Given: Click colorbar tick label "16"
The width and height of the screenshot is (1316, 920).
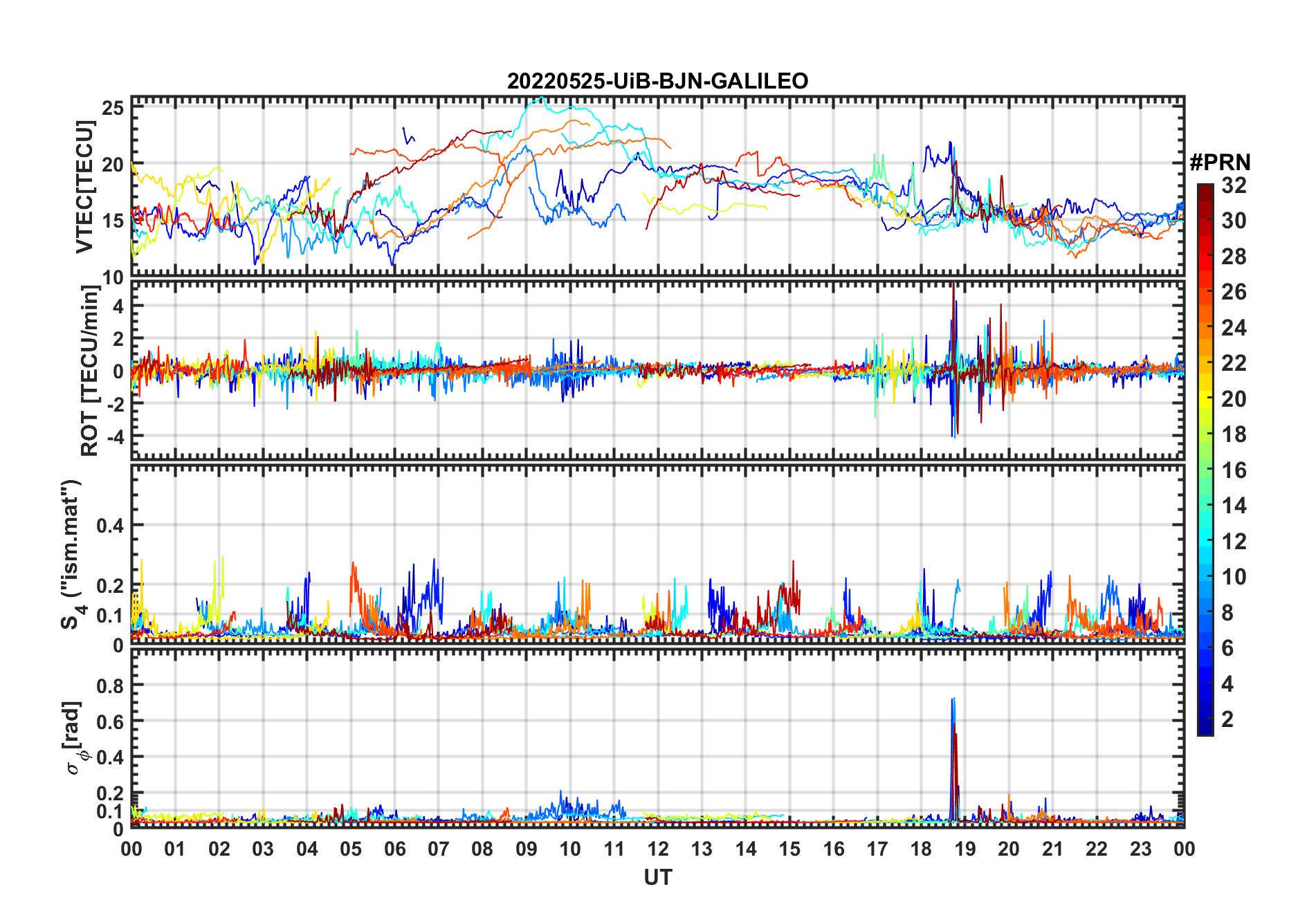Looking at the screenshot, I should coord(1234,470).
